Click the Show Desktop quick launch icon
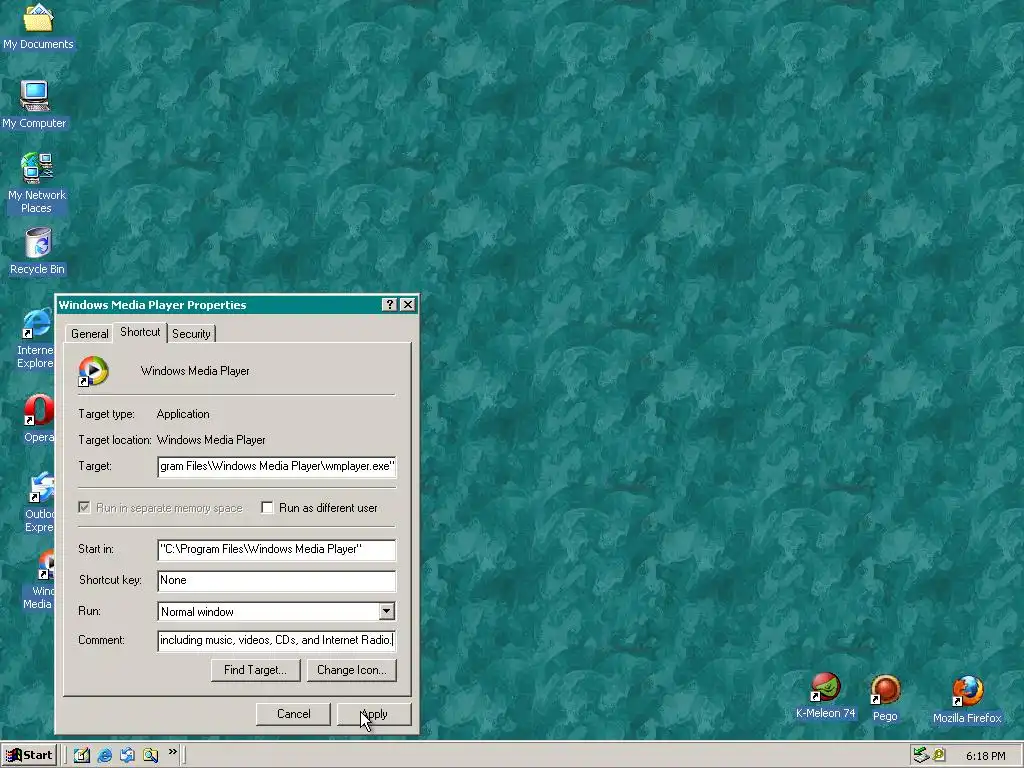1024x768 pixels. point(82,755)
